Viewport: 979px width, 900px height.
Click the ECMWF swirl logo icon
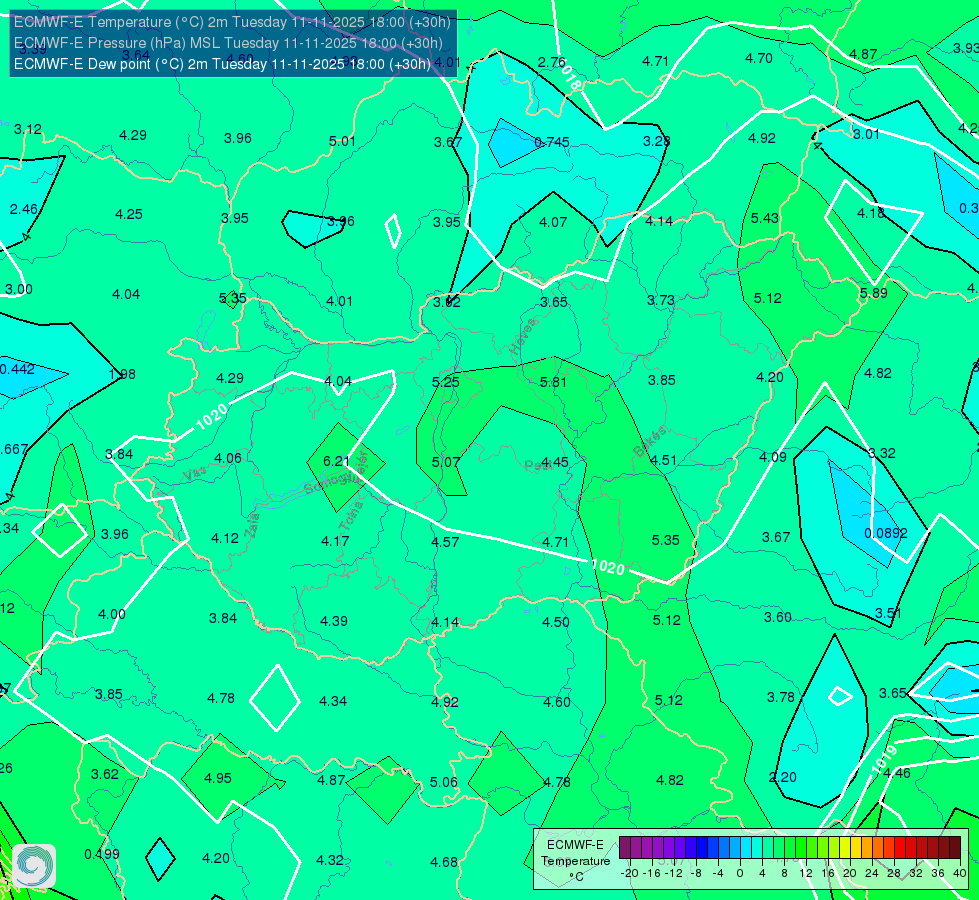pos(34,866)
